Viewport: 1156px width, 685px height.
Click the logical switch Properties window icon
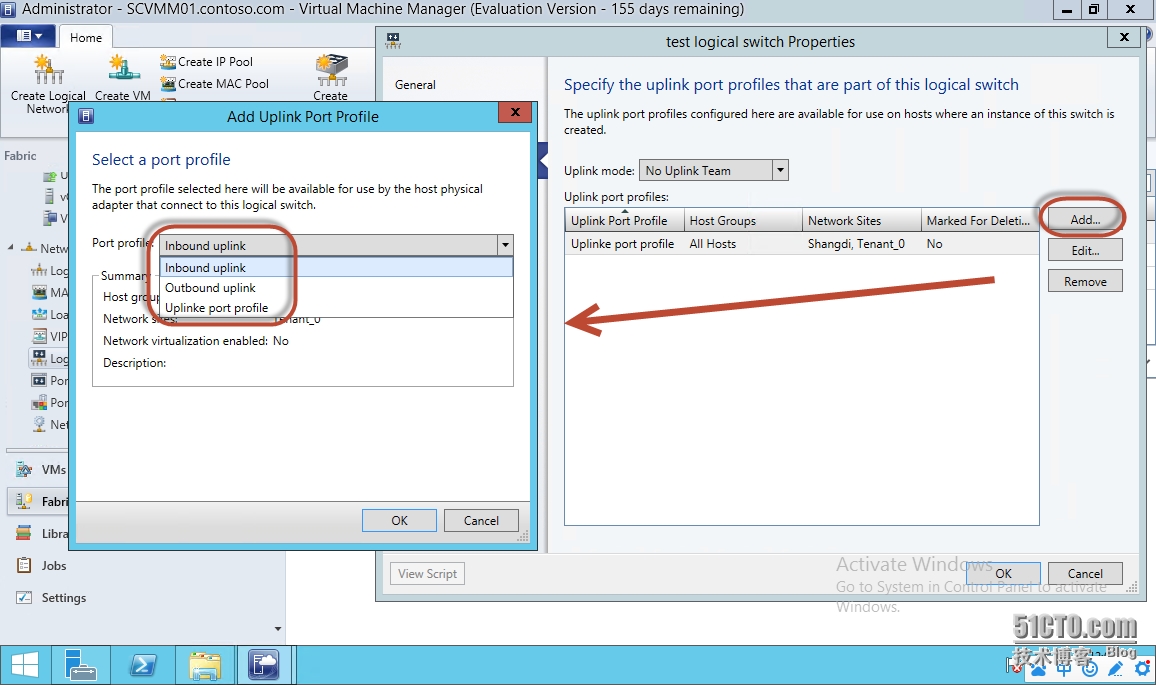[x=393, y=41]
